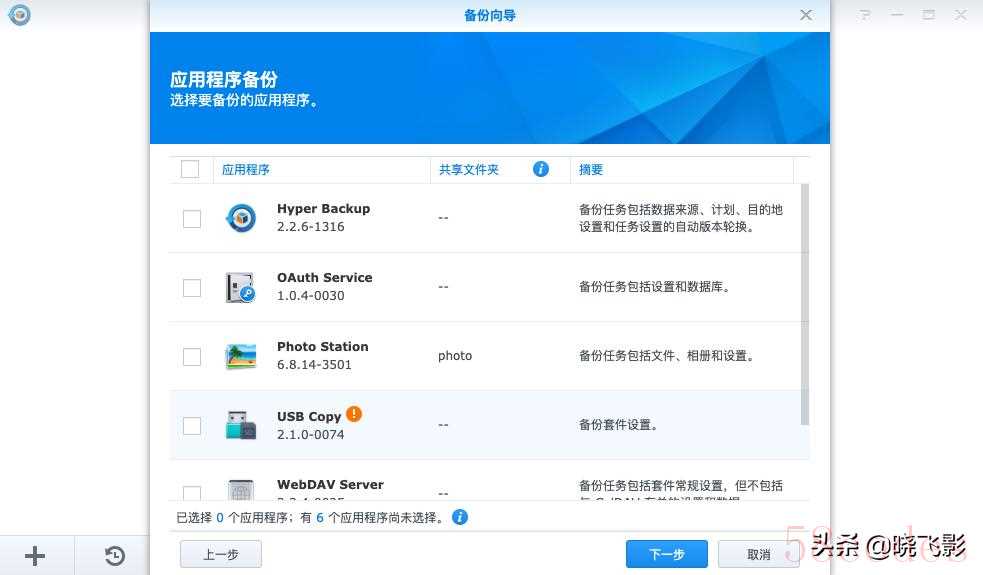Screen dimensions: 983x575
Task: Click the photo shared folder cell
Action: [455, 356]
